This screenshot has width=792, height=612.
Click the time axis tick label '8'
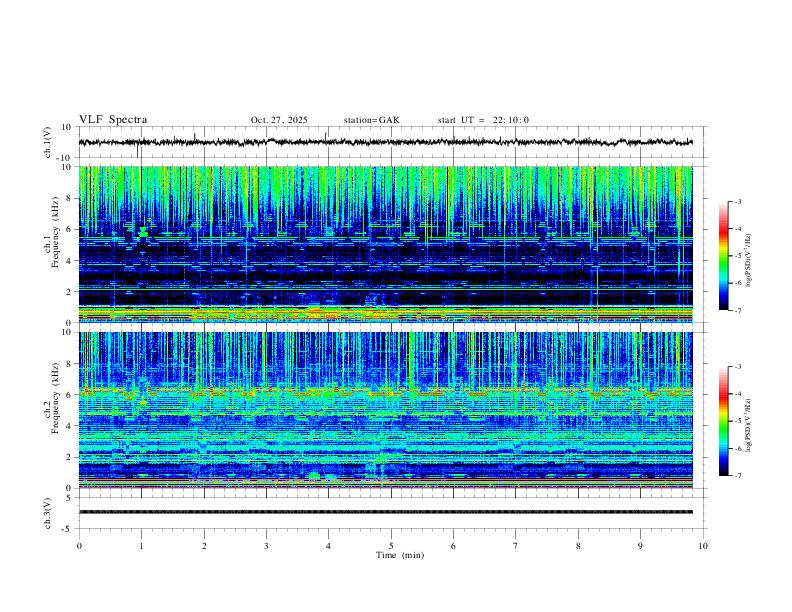click(578, 546)
